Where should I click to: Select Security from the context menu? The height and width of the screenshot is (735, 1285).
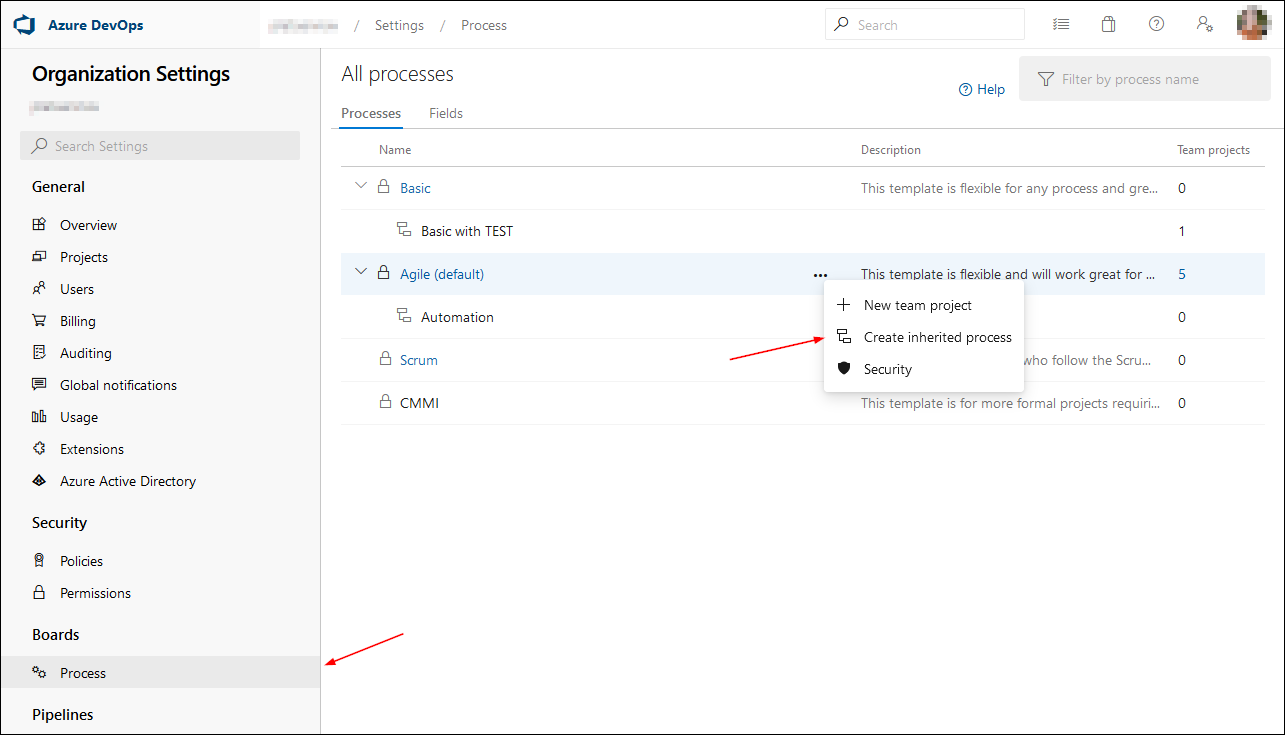pos(924,369)
